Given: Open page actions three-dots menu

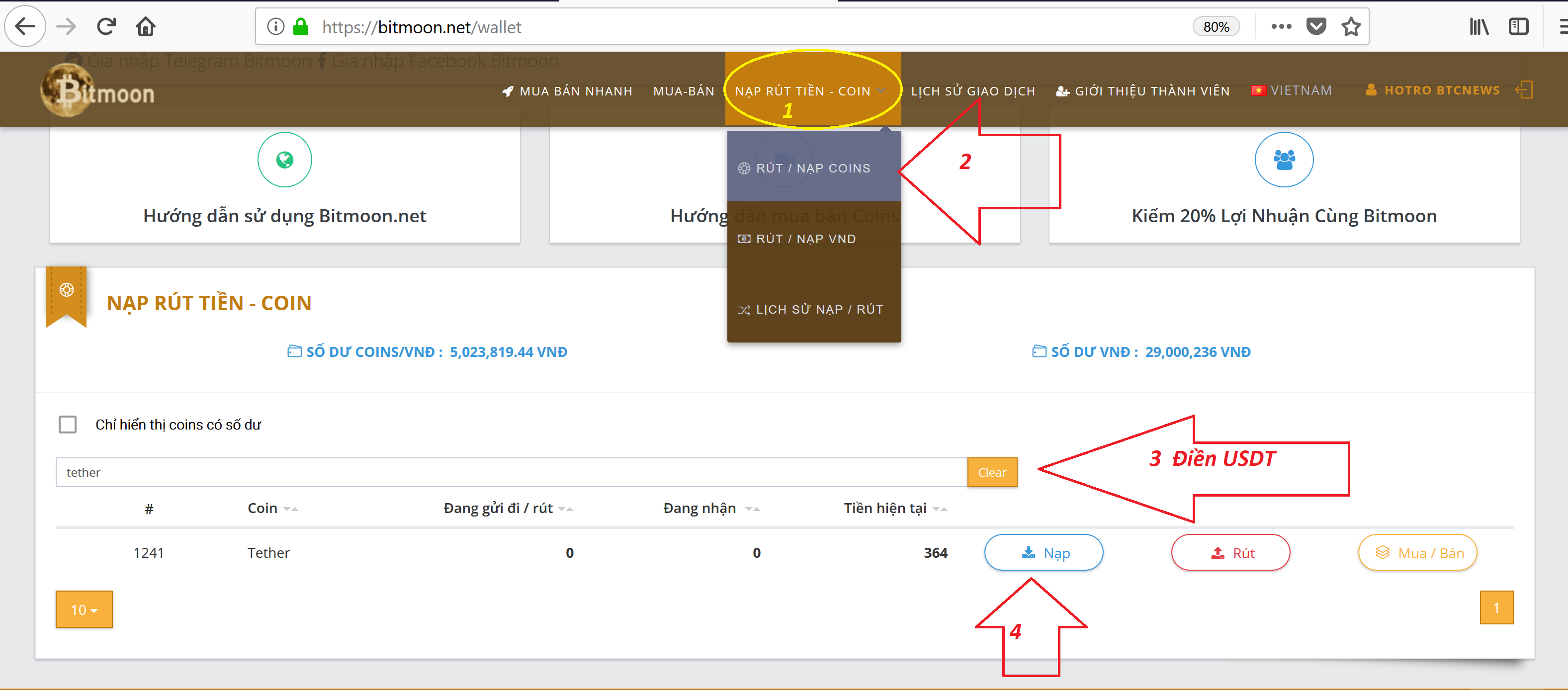Looking at the screenshot, I should (1281, 27).
